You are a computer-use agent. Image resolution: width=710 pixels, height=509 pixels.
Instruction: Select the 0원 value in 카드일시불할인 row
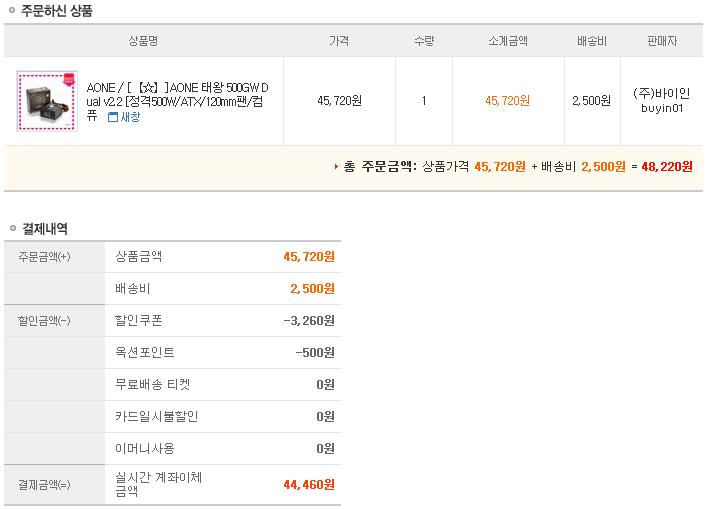pos(326,416)
